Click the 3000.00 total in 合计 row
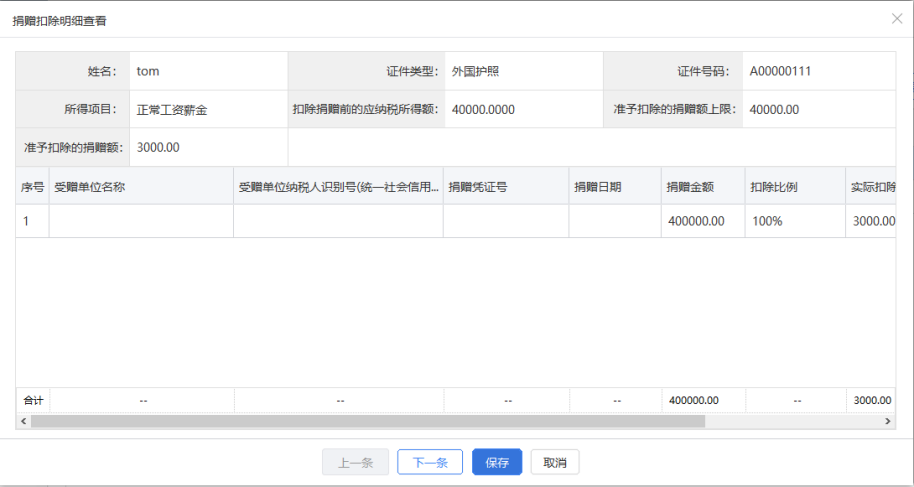Viewport: 914px width, 487px height. [873, 400]
